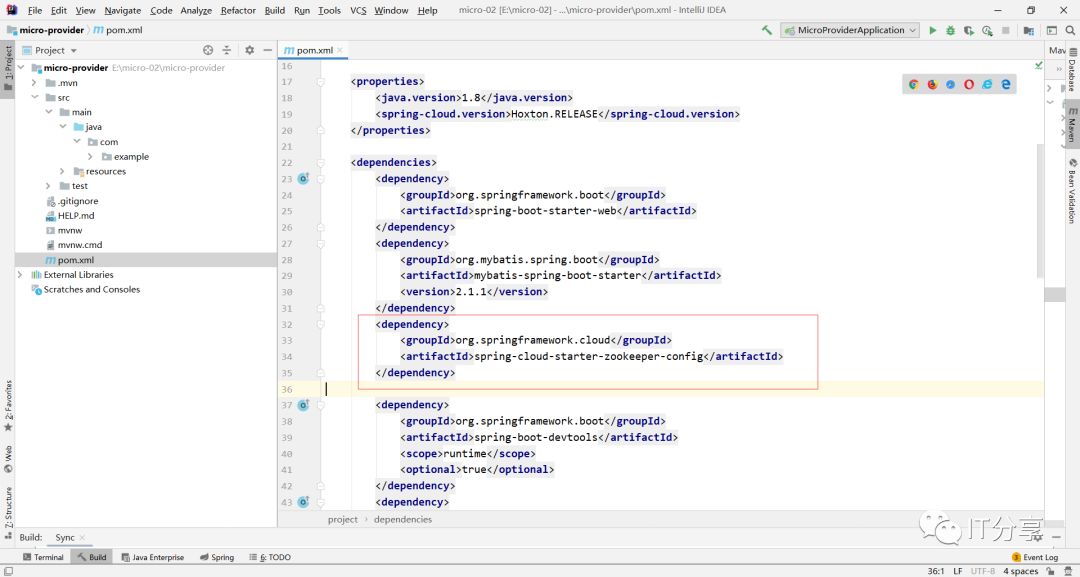Open pom.xml preview in Internet Explorer
The image size is (1080, 577).
(988, 85)
